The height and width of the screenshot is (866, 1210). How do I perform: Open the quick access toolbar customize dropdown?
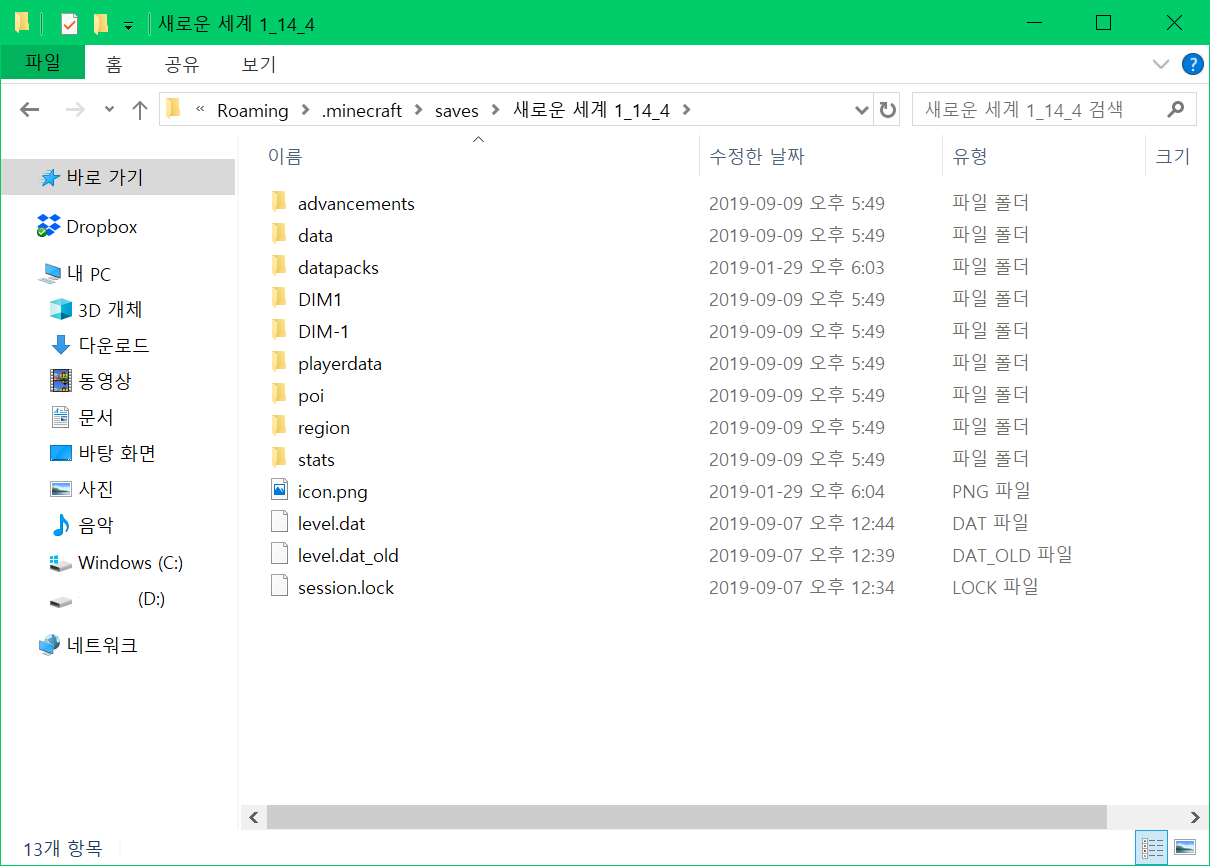click(128, 24)
